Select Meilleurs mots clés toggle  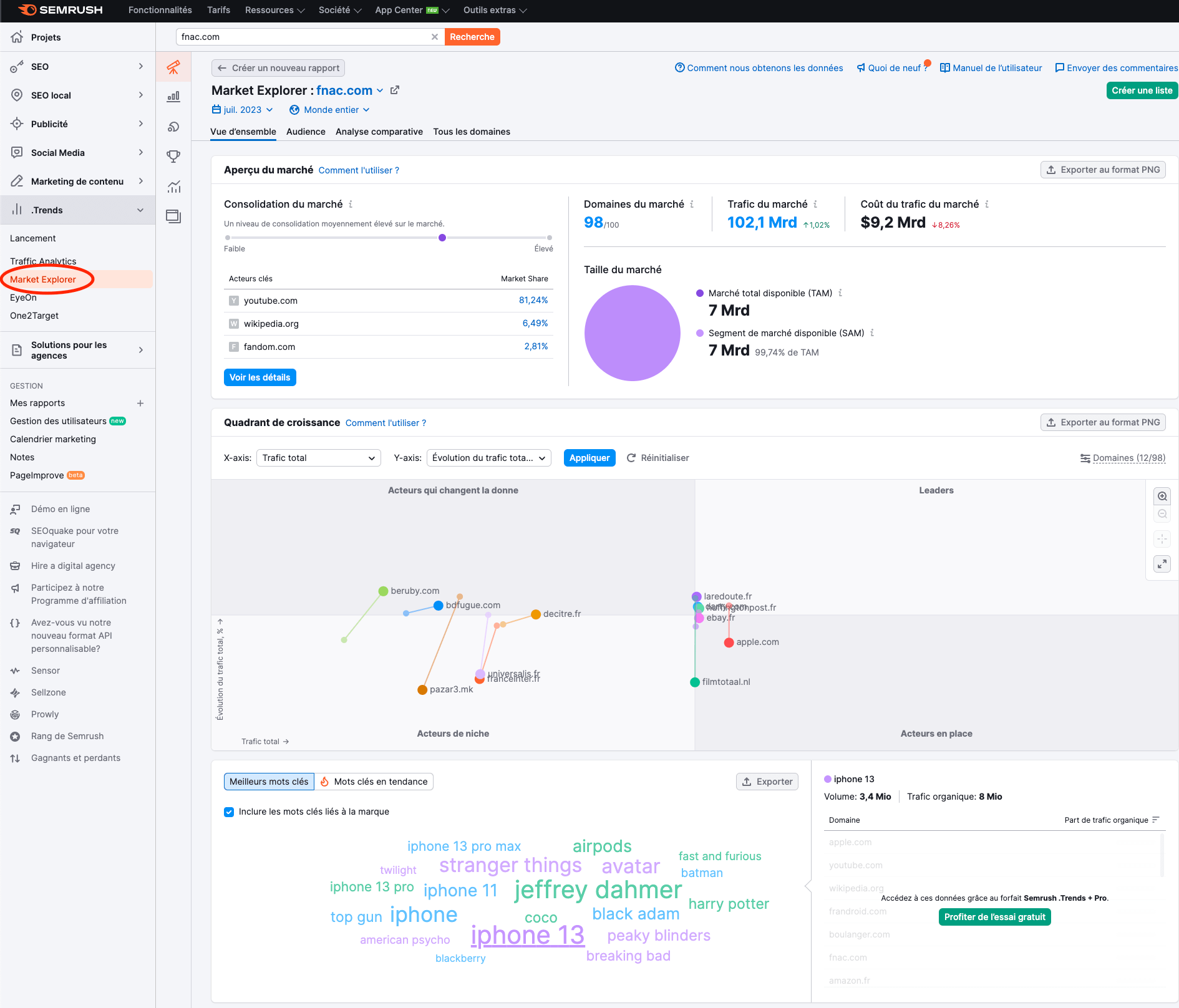(269, 782)
